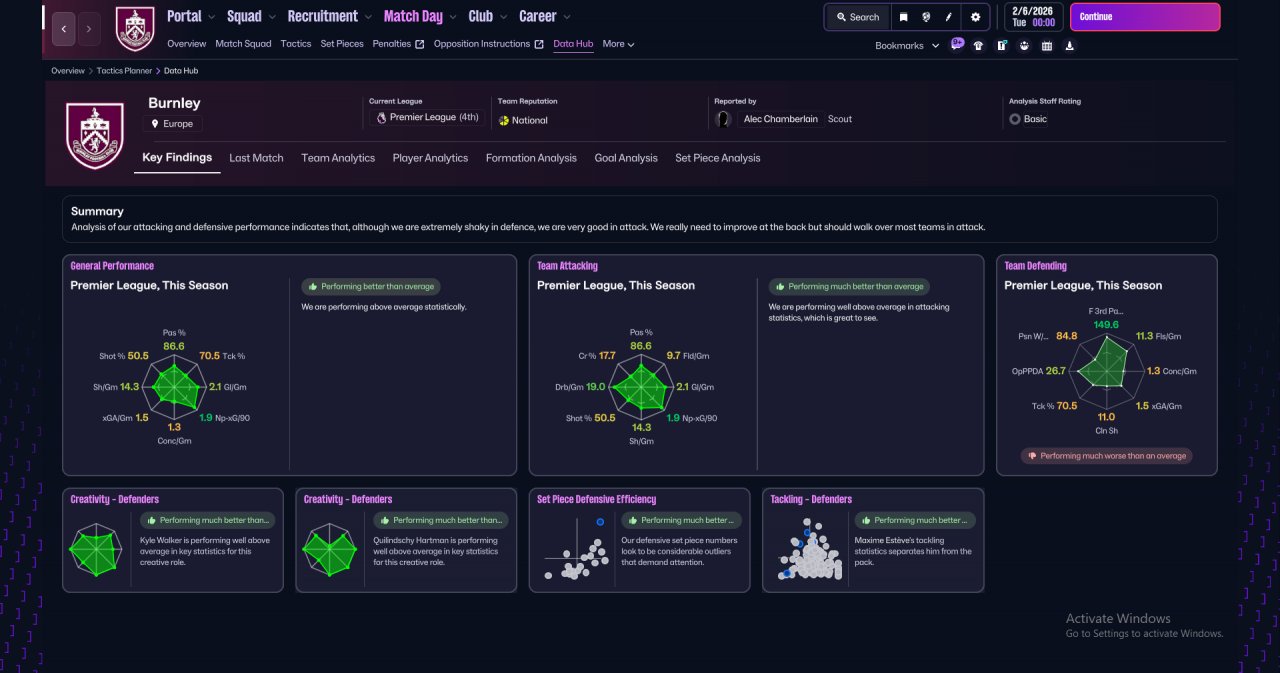This screenshot has height=673, width=1280.
Task: Expand the Bookmarks dropdown
Action: [907, 46]
